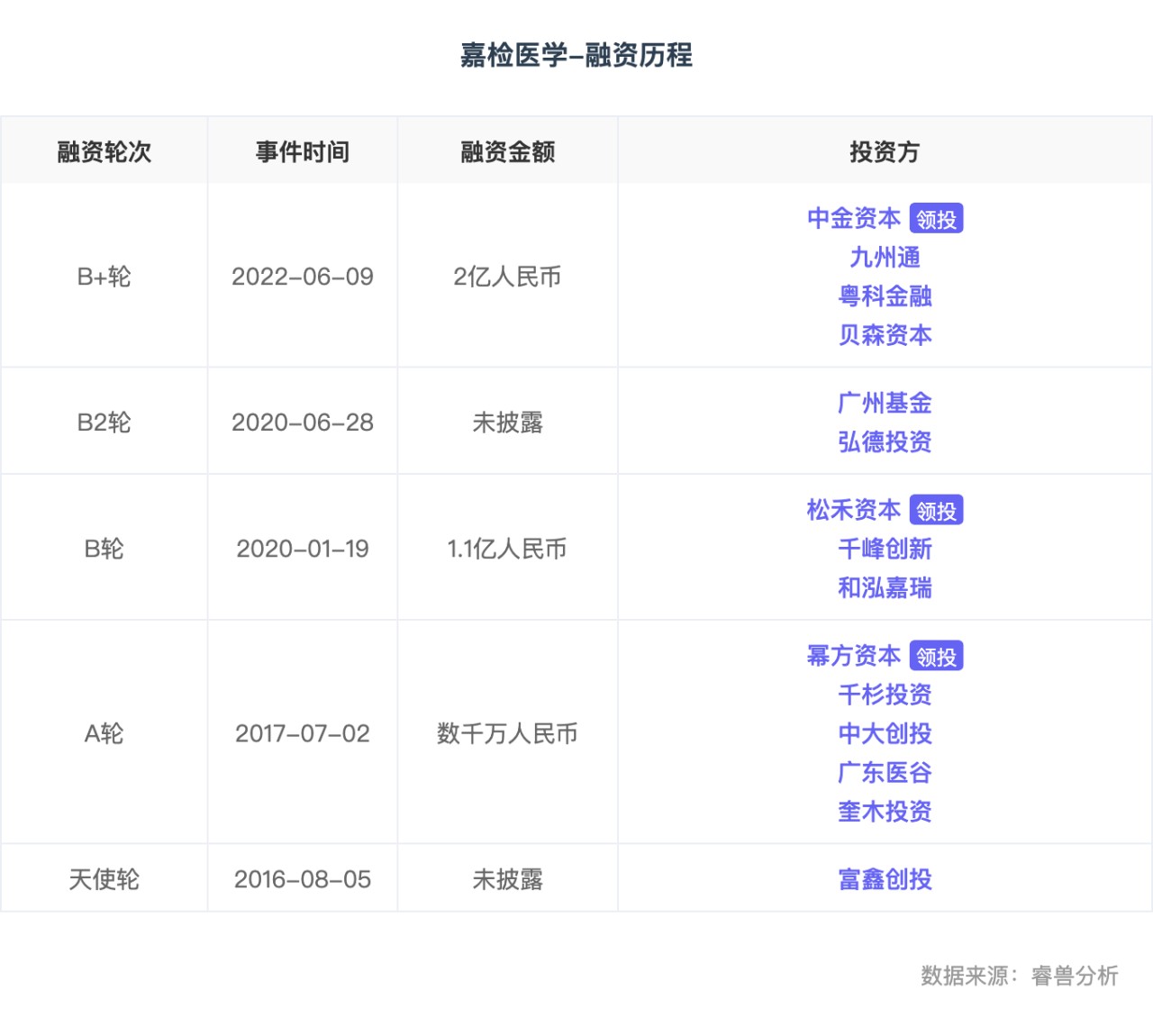
Task: Click the B+轮 round cell
Action: coord(104,277)
